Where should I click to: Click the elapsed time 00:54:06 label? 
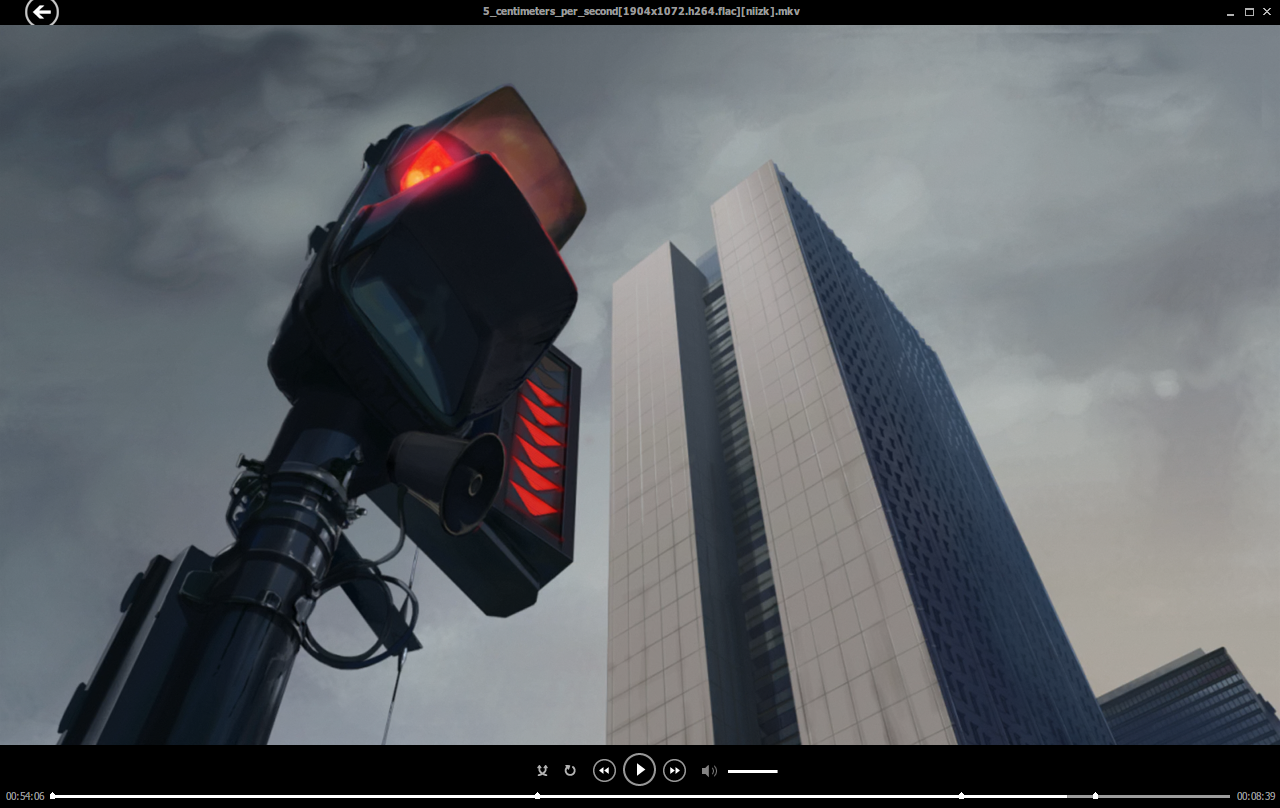pyautogui.click(x=25, y=796)
